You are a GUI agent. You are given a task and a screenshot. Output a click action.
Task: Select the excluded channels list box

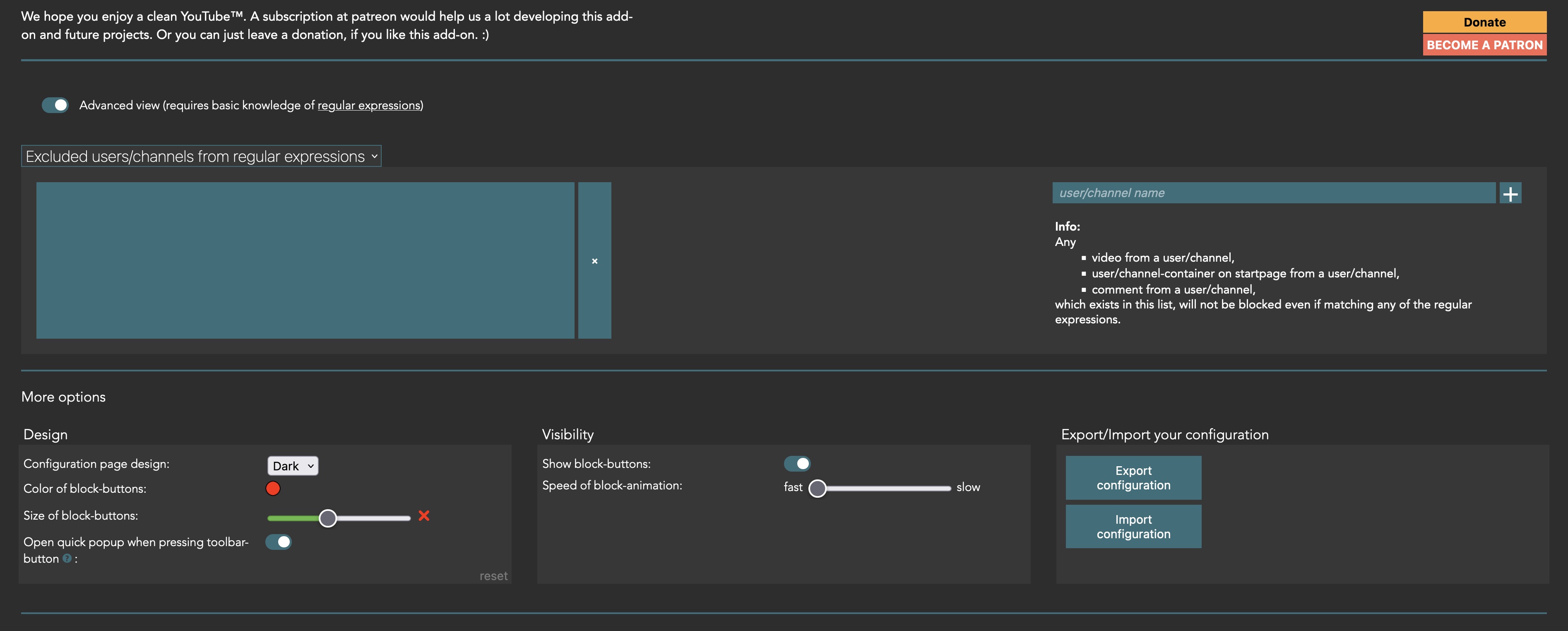305,261
